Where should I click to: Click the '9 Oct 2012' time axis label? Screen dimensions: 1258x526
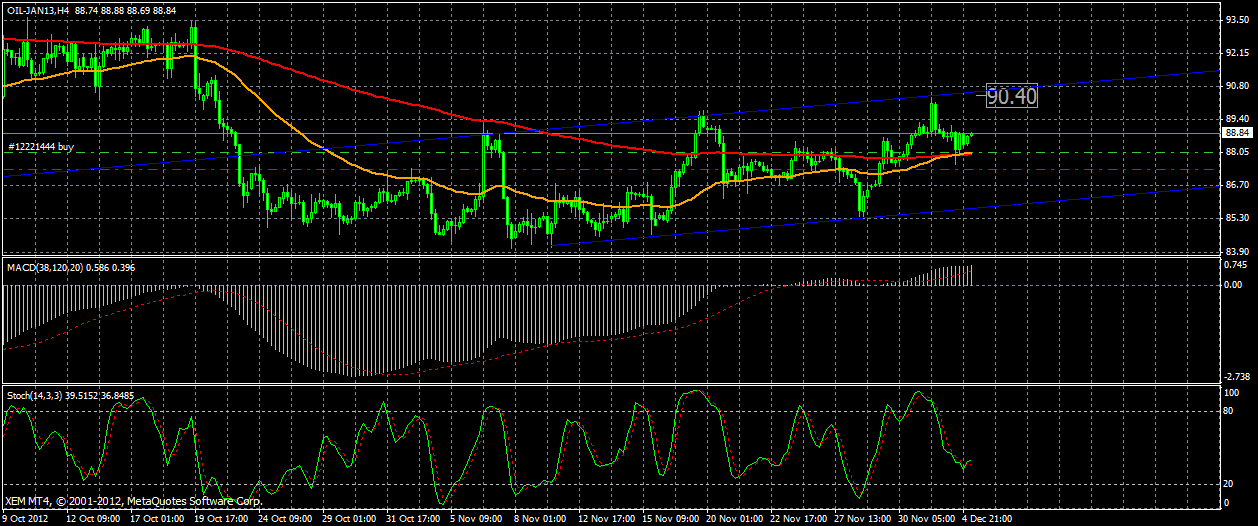point(27,518)
